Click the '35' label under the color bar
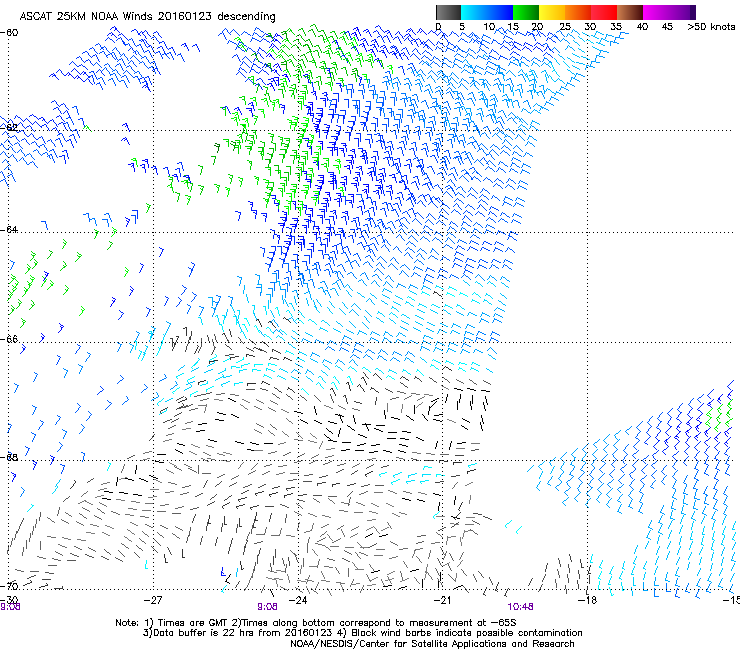This screenshot has height=650, width=740. pyautogui.click(x=616, y=26)
